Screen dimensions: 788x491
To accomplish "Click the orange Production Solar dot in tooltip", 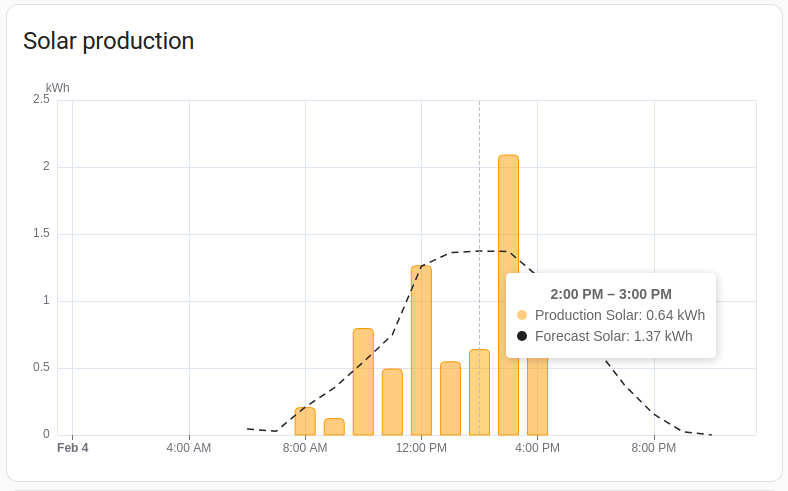I will pyautogui.click(x=522, y=315).
